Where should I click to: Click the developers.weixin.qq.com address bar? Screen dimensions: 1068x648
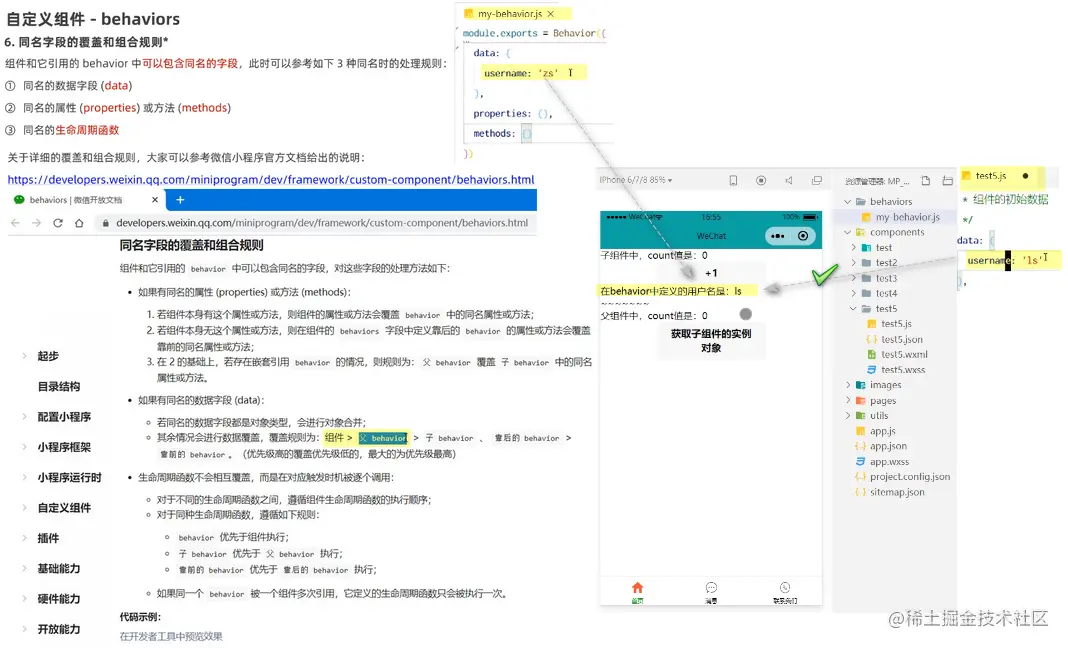[322, 223]
